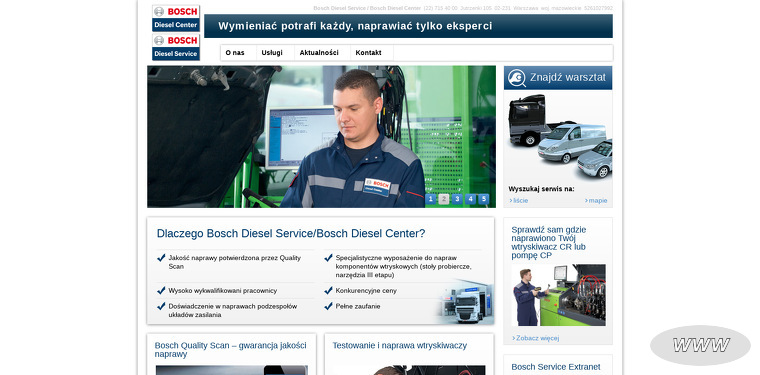Open the O nas menu item
The image size is (760, 375).
click(x=235, y=53)
